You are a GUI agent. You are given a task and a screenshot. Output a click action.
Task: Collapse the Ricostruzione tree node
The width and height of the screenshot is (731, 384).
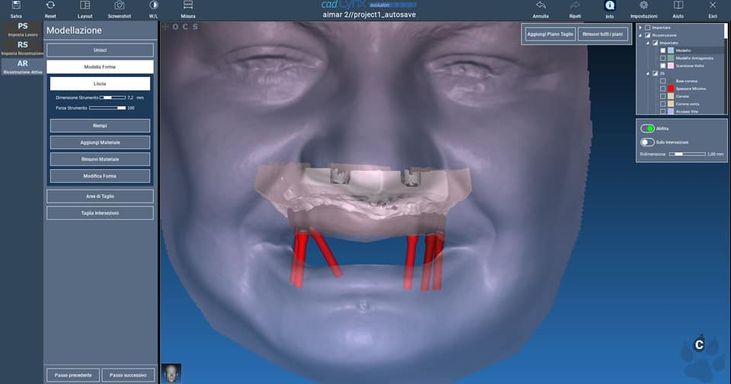(x=640, y=35)
